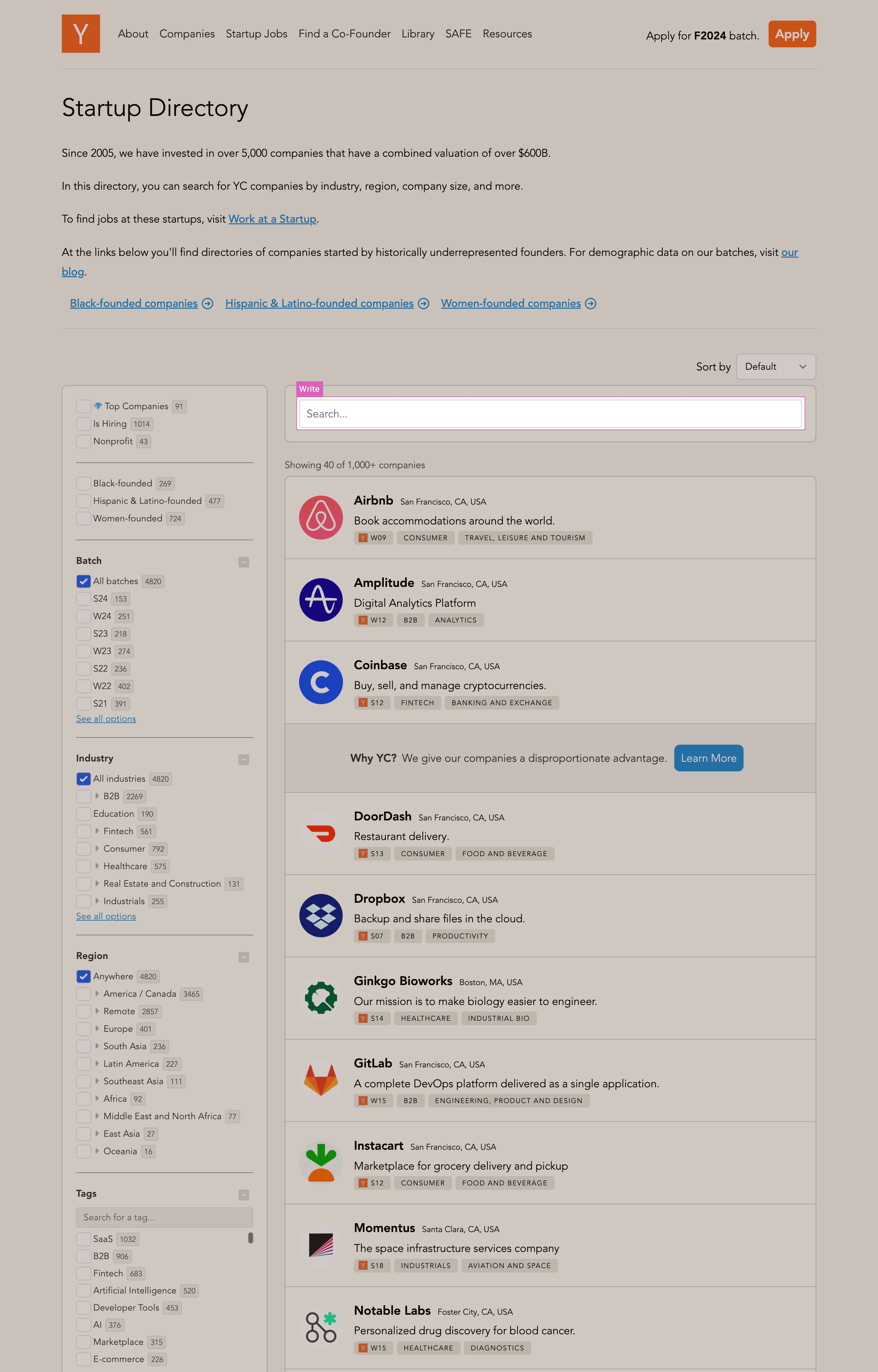Open Startup Jobs in navigation
Image resolution: width=878 pixels, height=1372 pixels.
[256, 34]
